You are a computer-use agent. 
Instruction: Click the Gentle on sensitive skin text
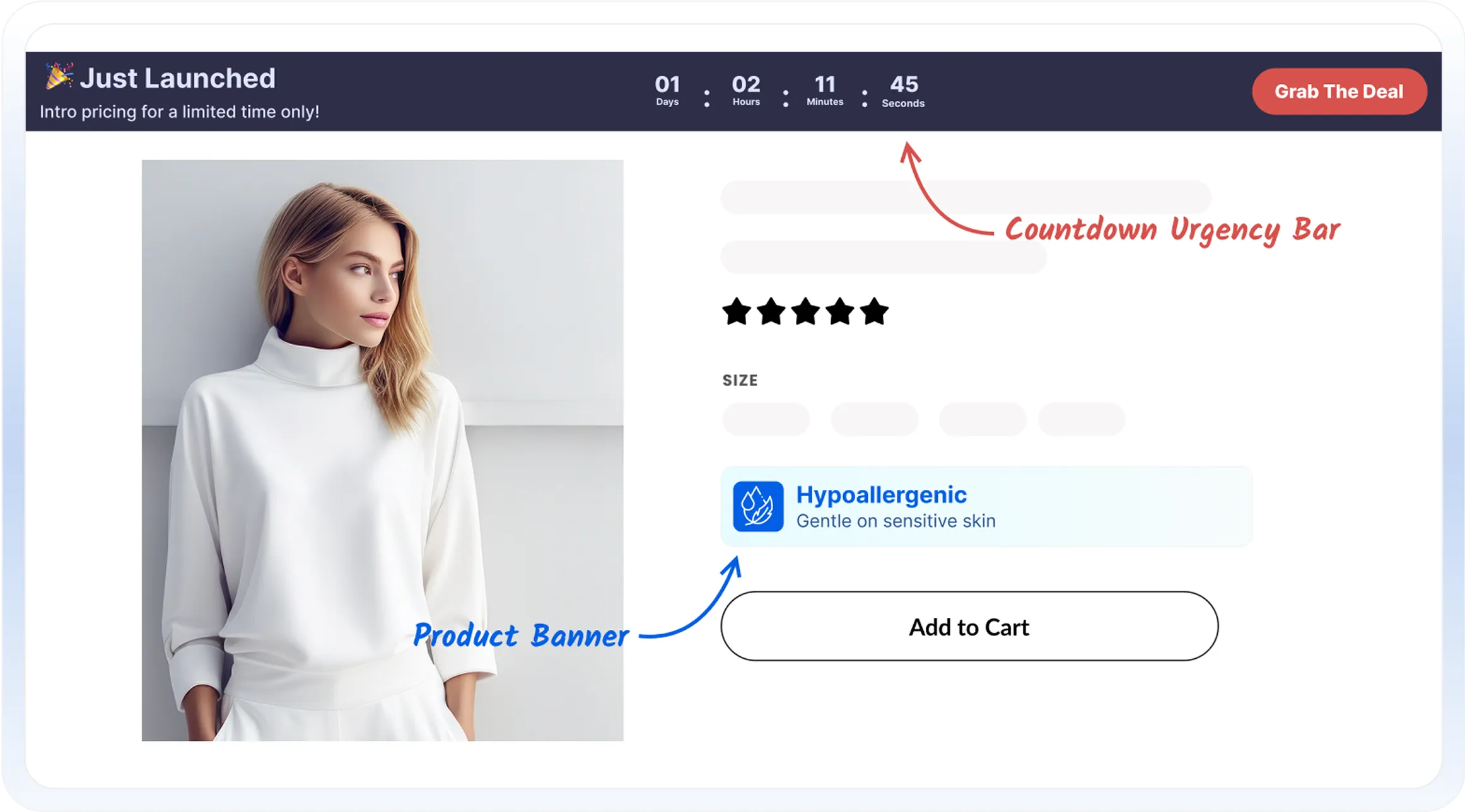[896, 521]
